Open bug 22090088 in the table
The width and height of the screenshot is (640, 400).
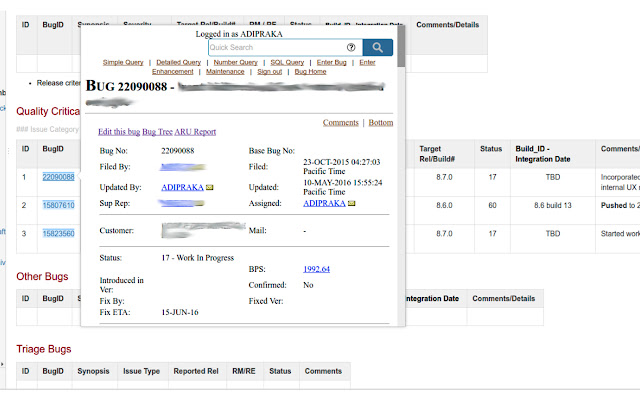tap(58, 177)
